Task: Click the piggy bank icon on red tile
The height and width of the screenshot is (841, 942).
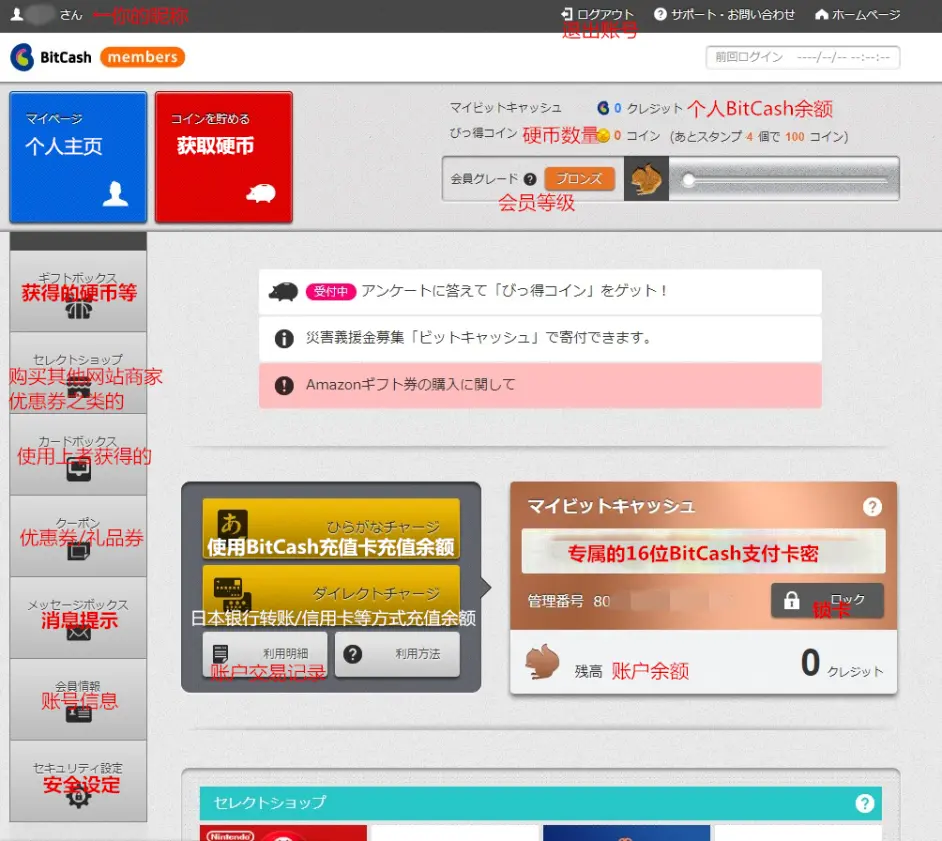Action: (x=261, y=193)
